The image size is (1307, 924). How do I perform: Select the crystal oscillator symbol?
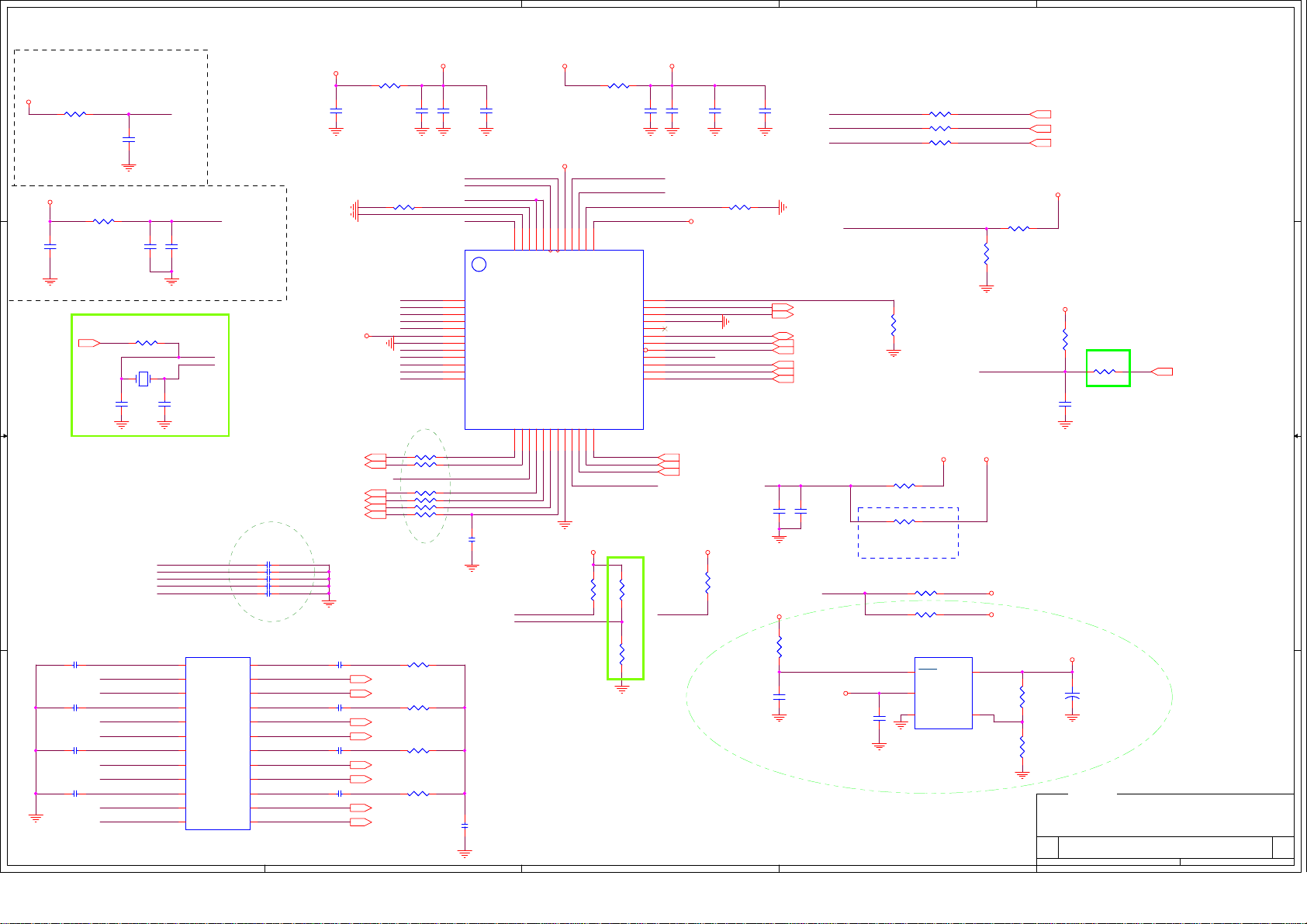(143, 379)
